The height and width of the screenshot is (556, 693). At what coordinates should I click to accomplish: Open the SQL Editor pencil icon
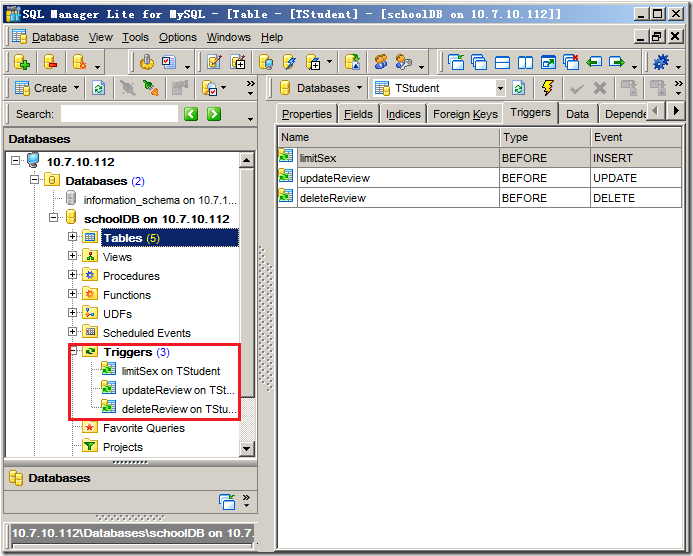click(x=214, y=62)
